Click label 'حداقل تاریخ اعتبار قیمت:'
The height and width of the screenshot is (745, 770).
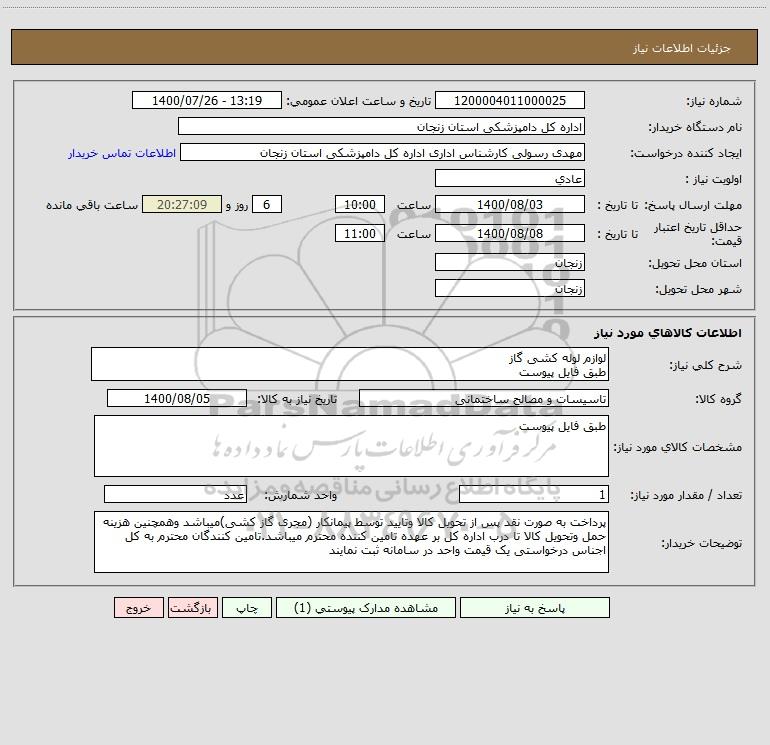[x=698, y=234]
